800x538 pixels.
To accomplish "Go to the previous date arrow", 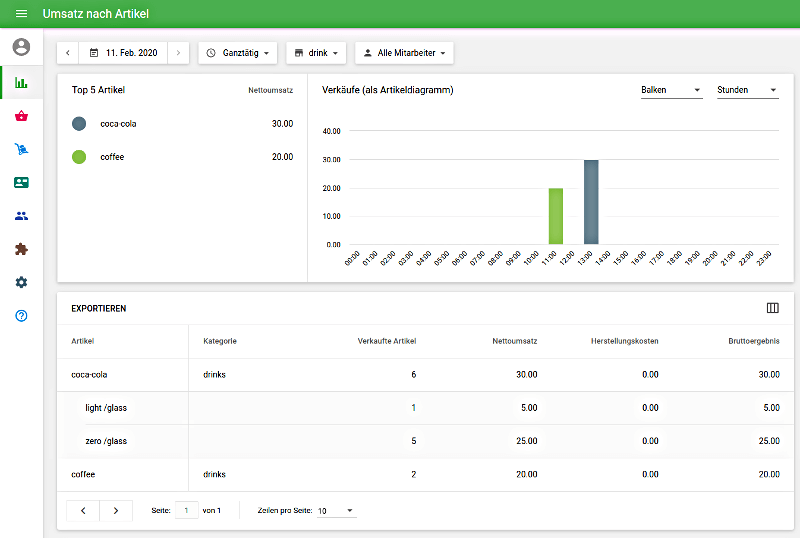I will pyautogui.click(x=68, y=52).
